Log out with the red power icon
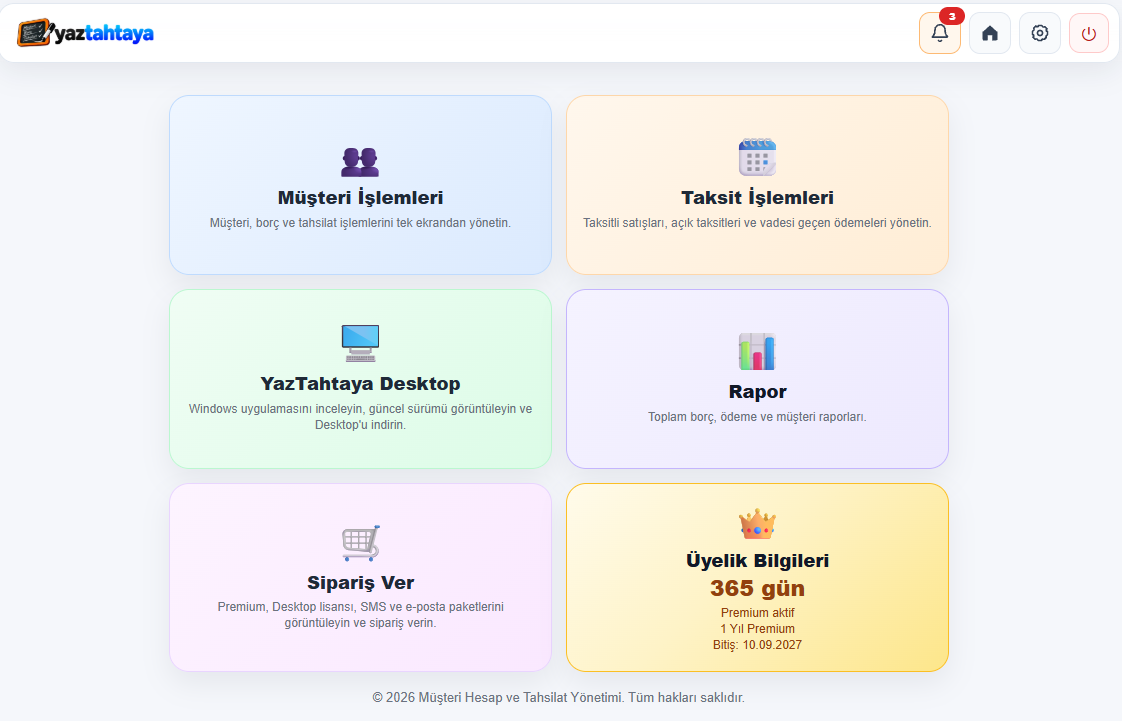This screenshot has height=721, width=1122. pyautogui.click(x=1089, y=33)
